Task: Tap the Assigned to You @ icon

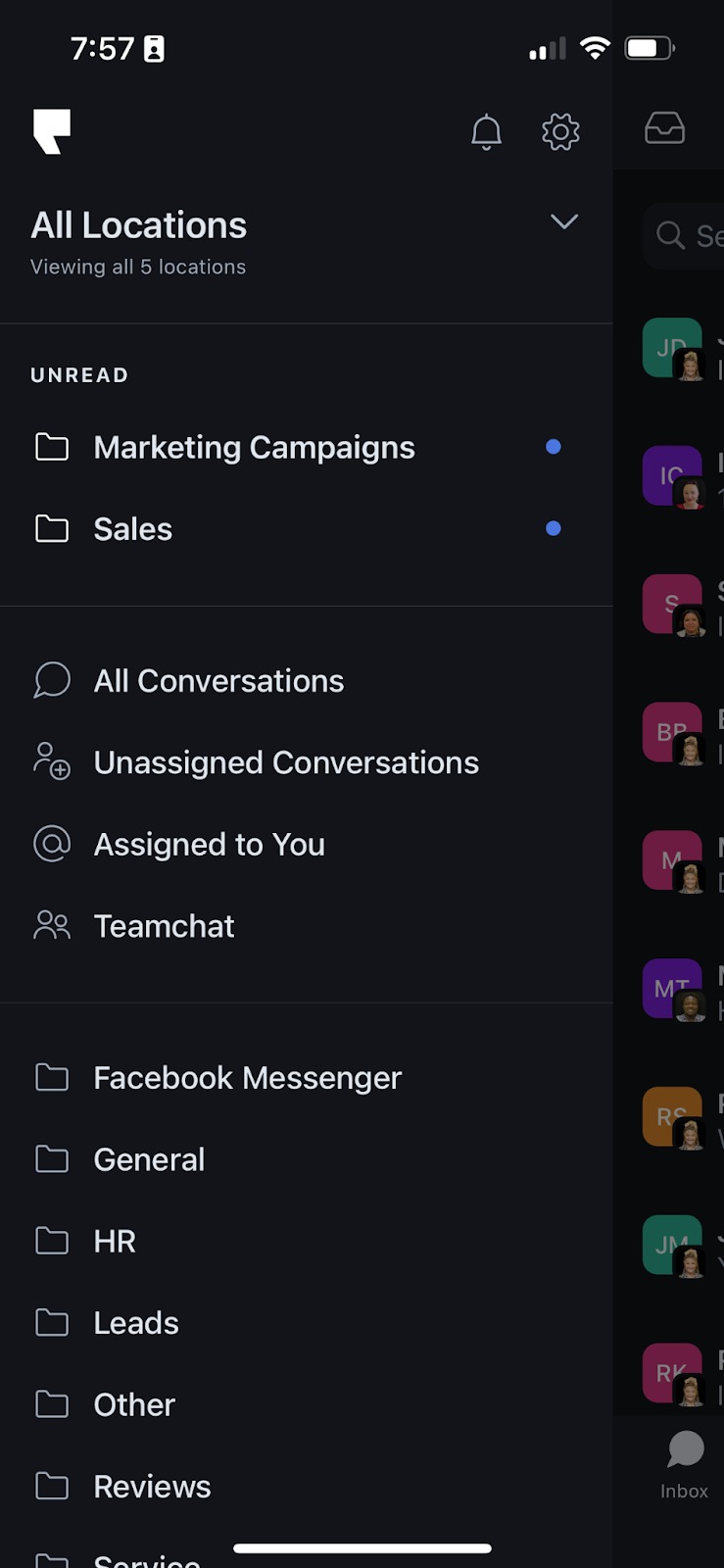Action: tap(52, 844)
